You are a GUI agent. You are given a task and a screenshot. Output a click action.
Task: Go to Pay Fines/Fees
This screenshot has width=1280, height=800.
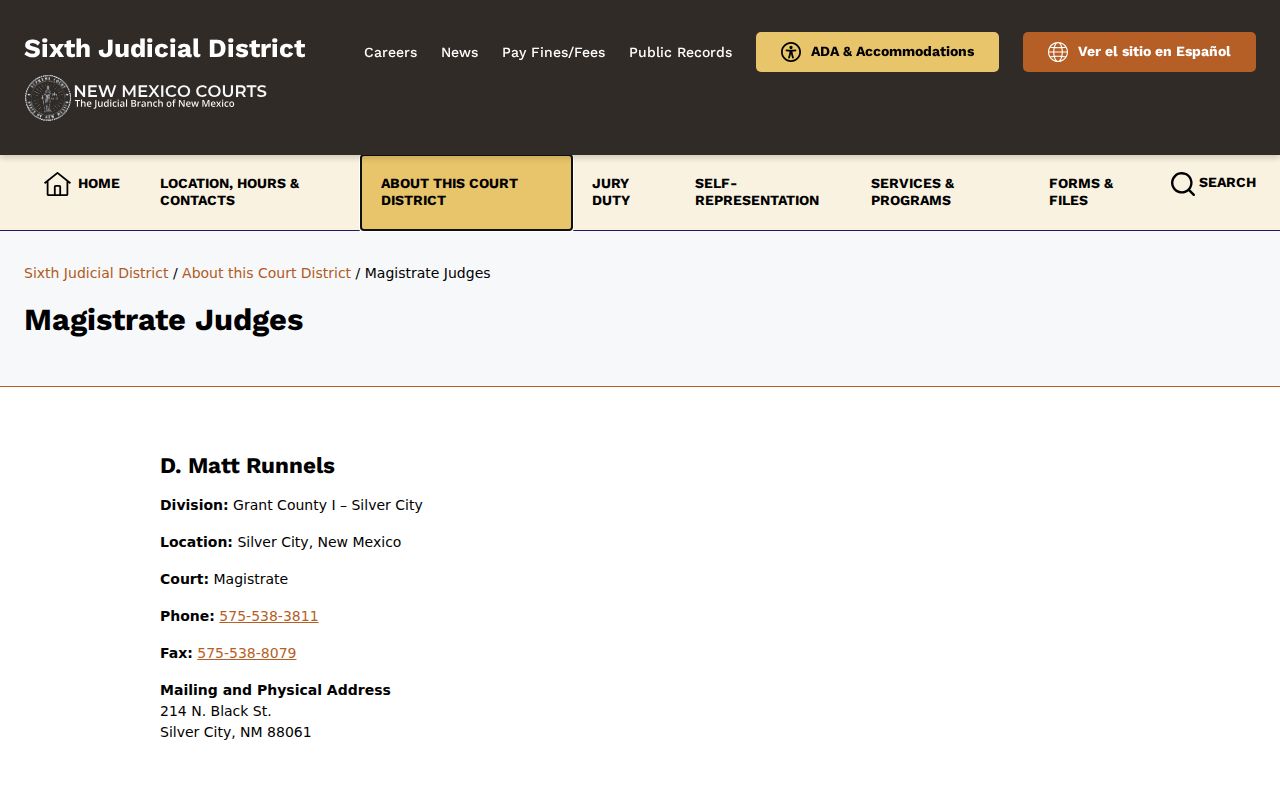click(553, 52)
